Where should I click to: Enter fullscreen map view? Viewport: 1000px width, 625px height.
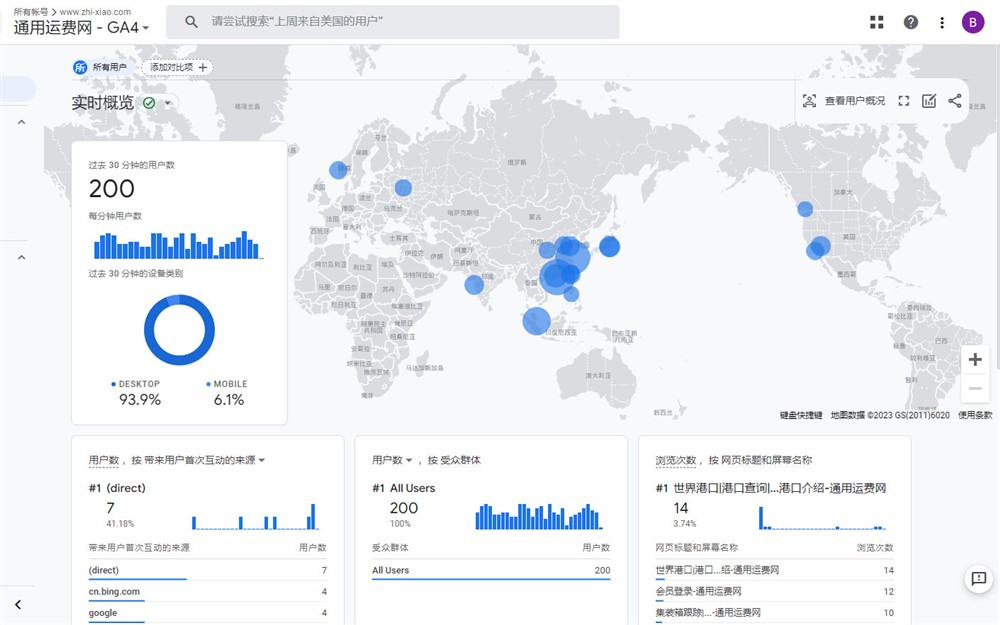[x=904, y=101]
